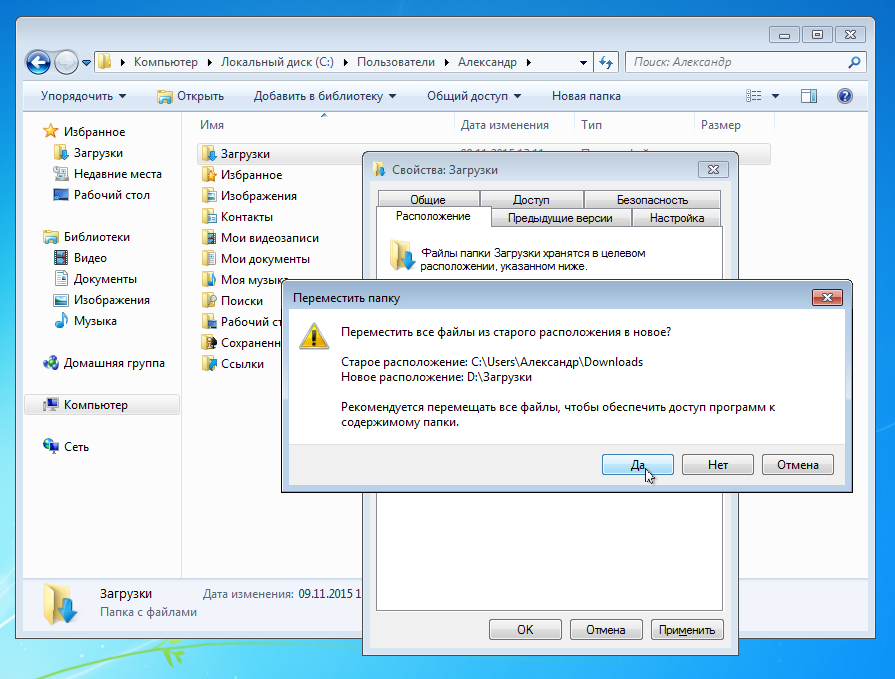Screen dimensions: 895x679
Task: Sort by the 'Тип' column header
Action: 591,125
